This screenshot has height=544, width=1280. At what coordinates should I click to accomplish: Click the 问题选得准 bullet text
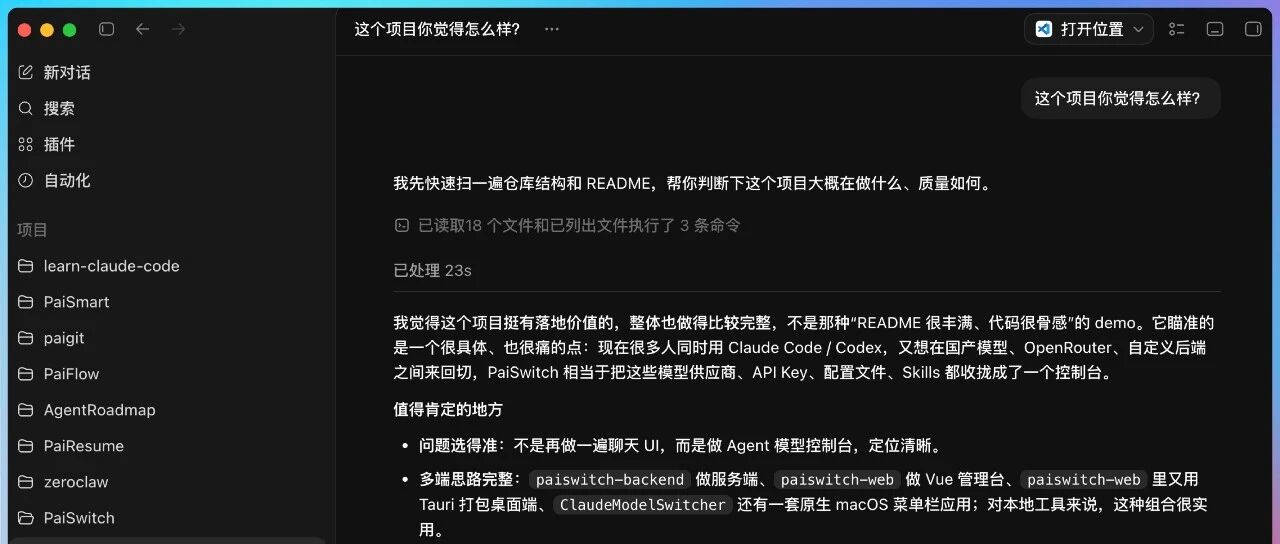[679, 446]
